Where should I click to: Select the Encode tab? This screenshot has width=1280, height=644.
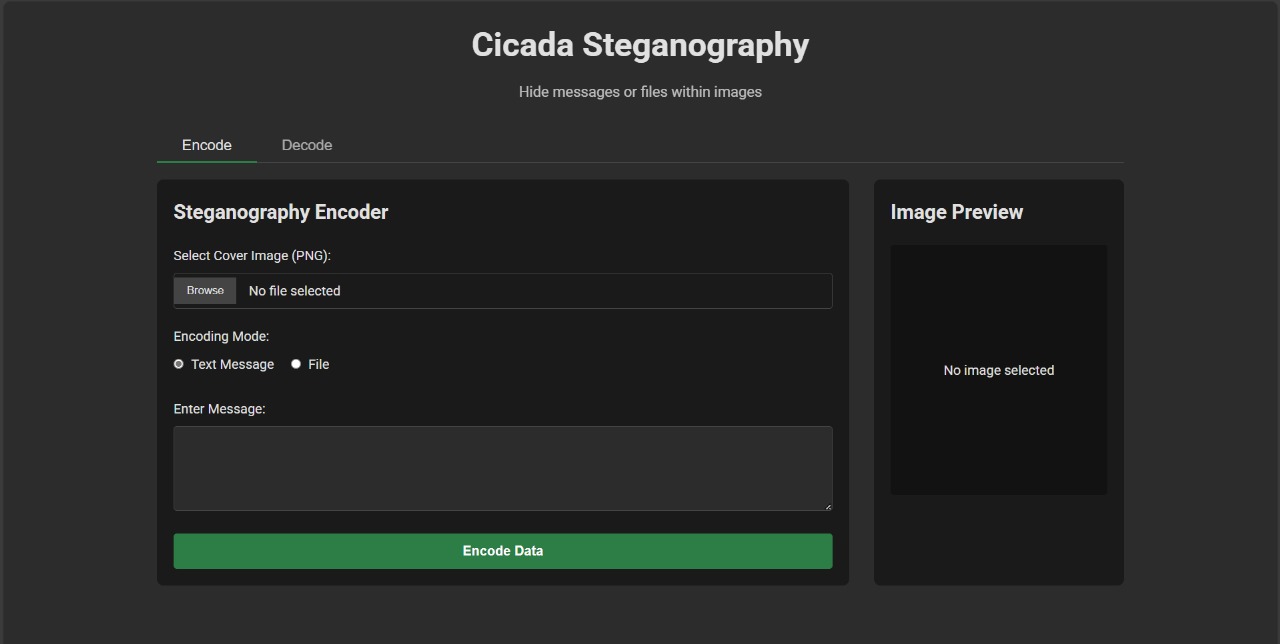point(207,145)
